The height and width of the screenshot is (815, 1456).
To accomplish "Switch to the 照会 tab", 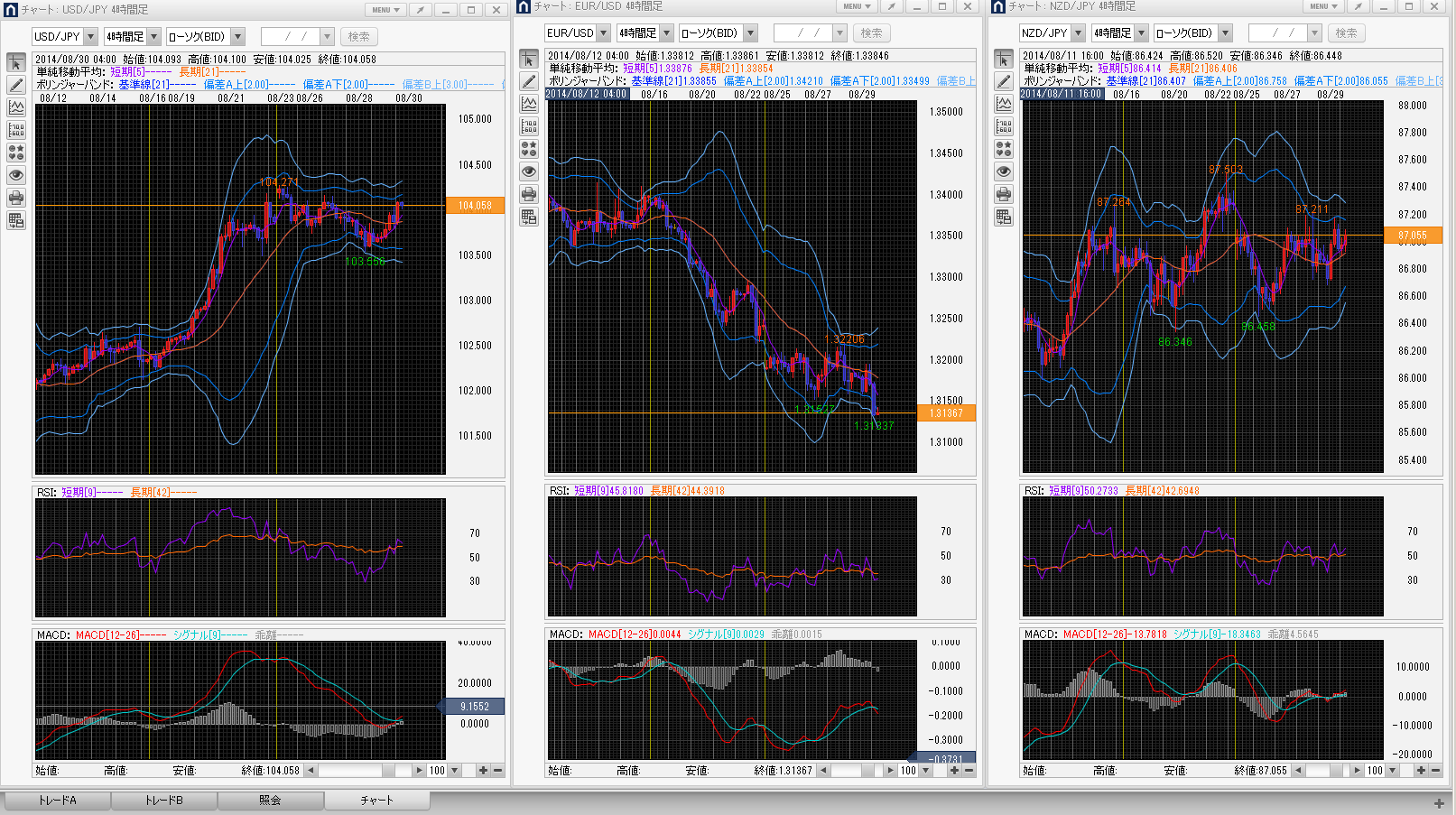I will click(270, 801).
